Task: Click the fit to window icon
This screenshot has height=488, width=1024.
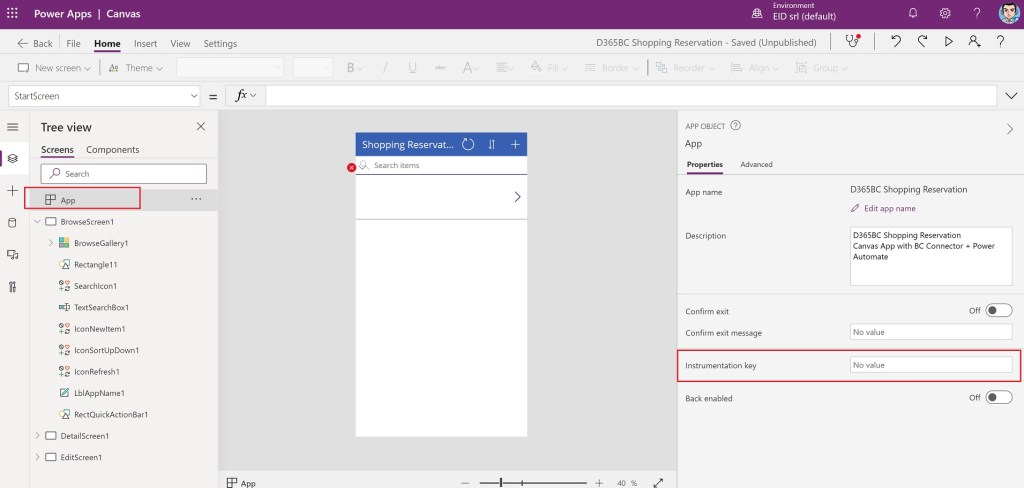Action: pyautogui.click(x=658, y=482)
